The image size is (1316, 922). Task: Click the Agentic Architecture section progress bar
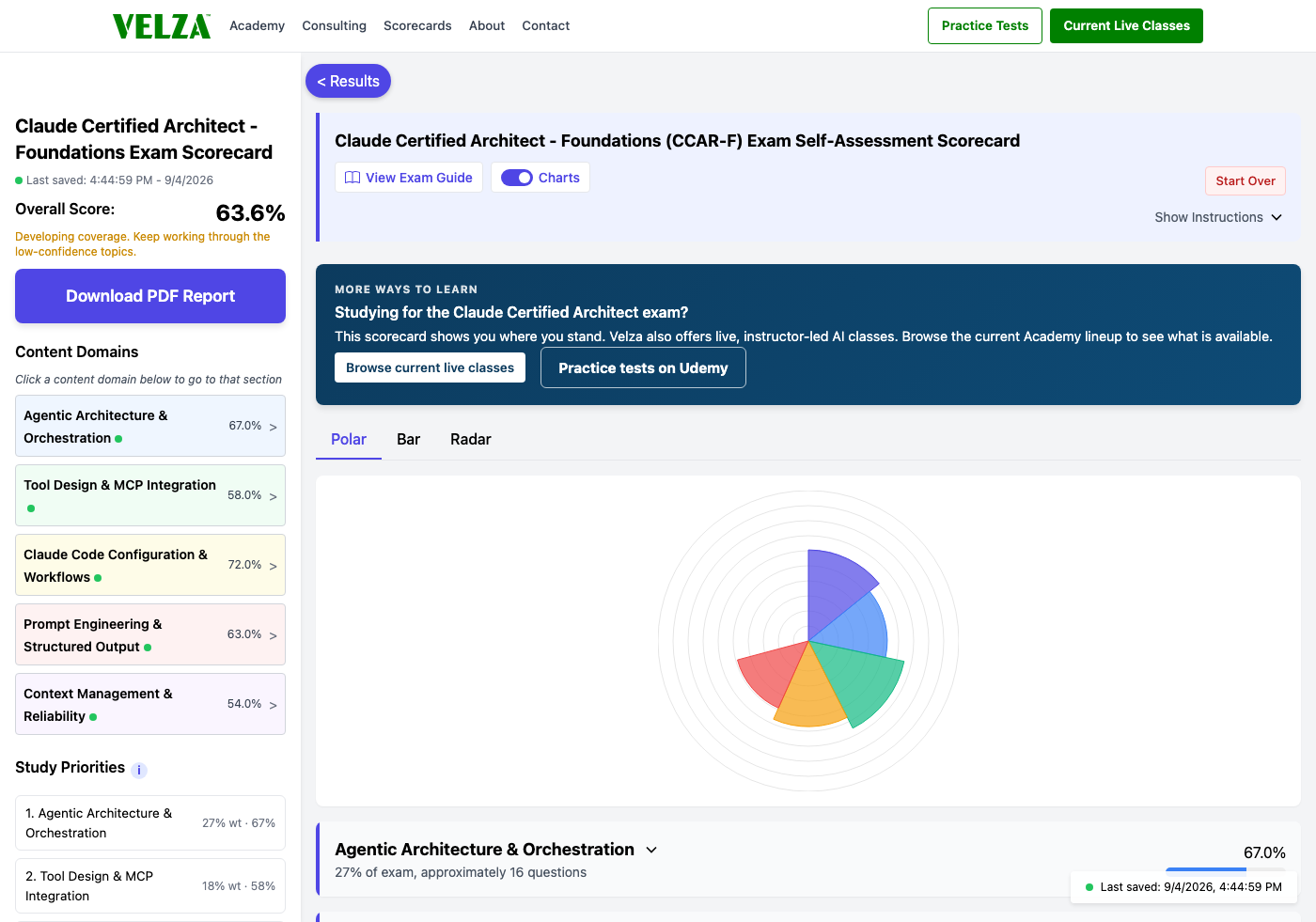click(1226, 870)
